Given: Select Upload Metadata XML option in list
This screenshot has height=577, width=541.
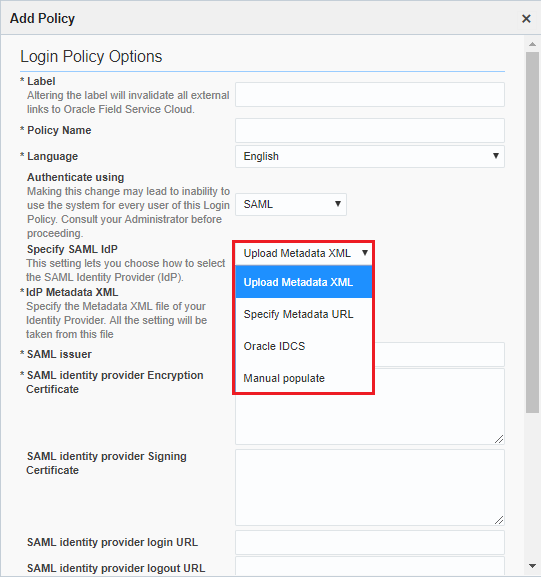Looking at the screenshot, I should click(304, 282).
